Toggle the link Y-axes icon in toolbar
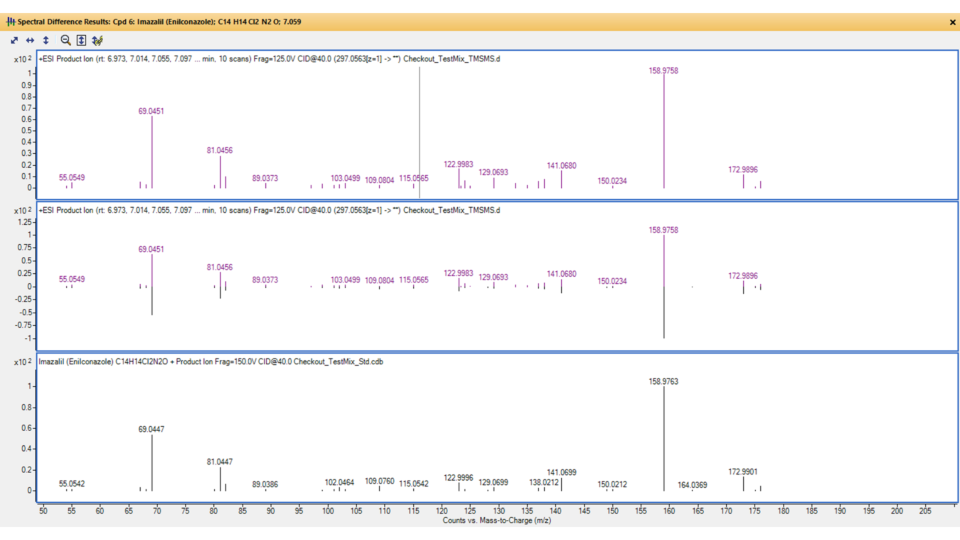The width and height of the screenshot is (960, 540). [x=97, y=40]
